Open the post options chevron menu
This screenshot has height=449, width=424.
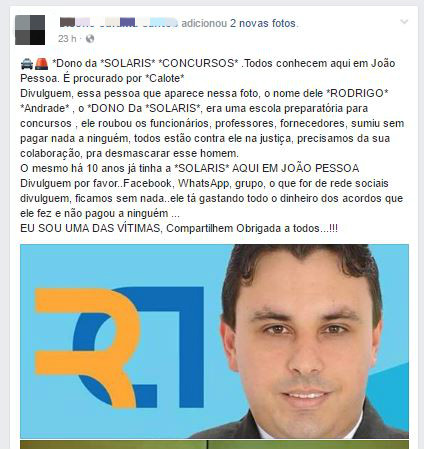(404, 22)
